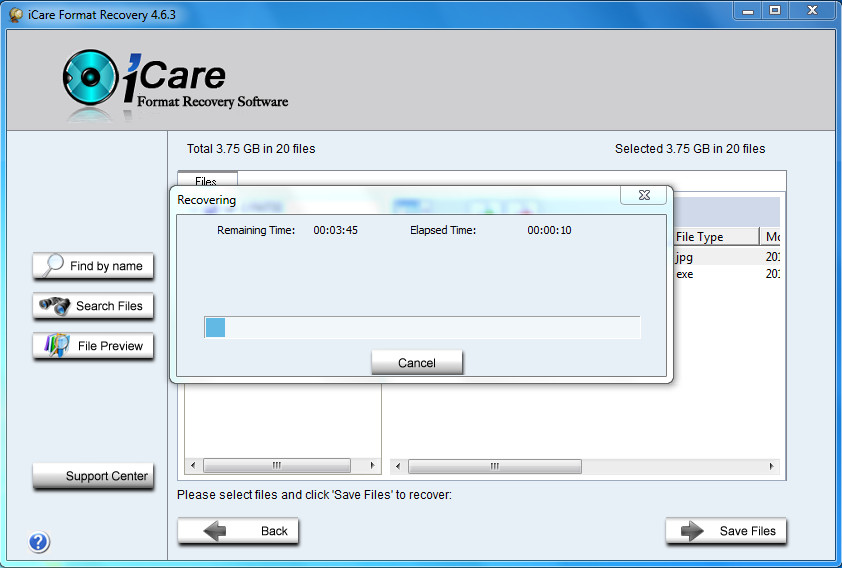Click right arrow of file list scrollbar
The height and width of the screenshot is (568, 842).
tap(771, 466)
